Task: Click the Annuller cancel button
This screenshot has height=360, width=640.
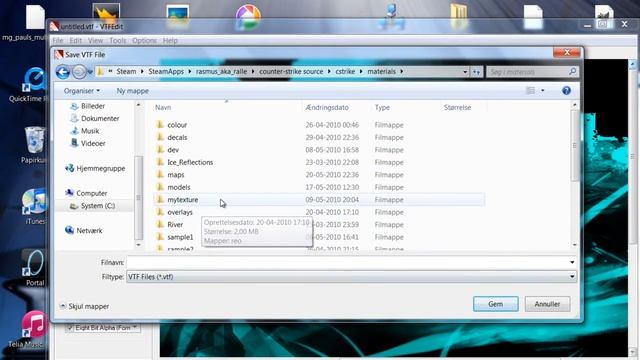Action: [547, 304]
